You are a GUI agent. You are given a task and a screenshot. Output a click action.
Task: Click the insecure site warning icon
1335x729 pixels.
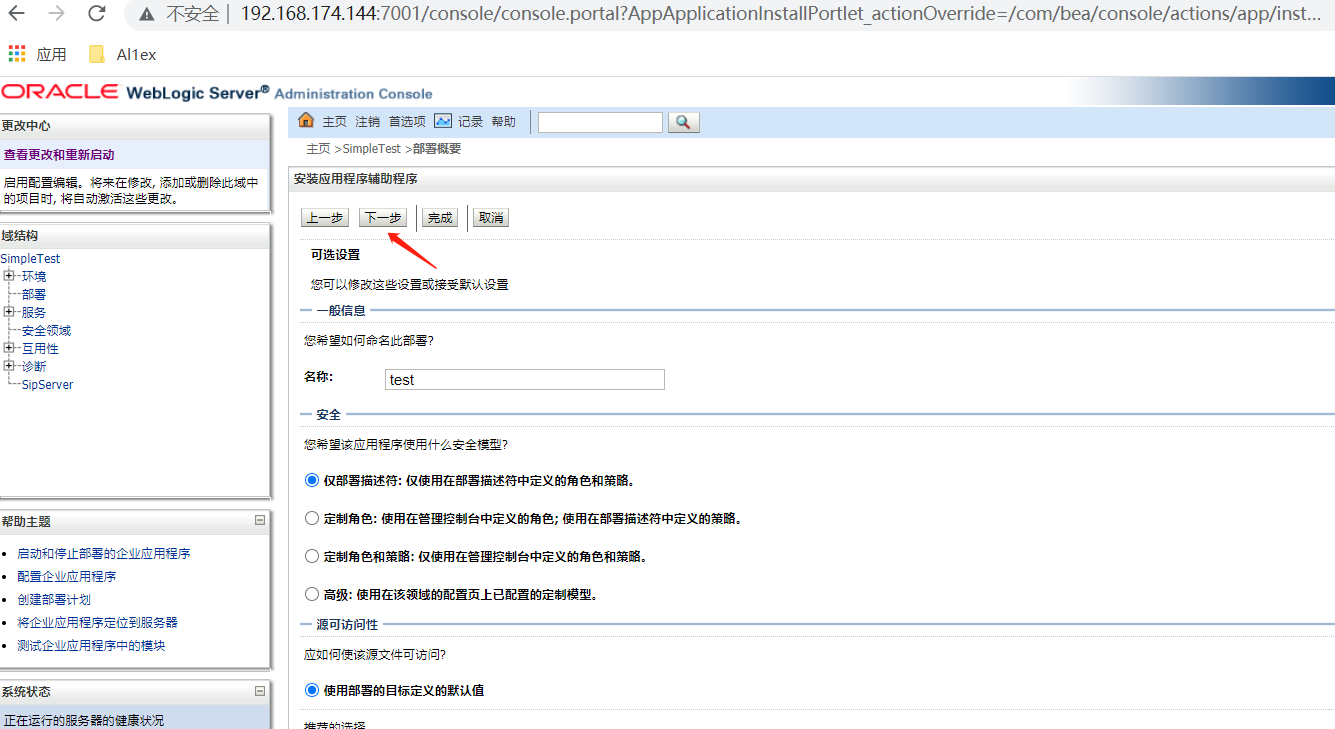tap(147, 14)
